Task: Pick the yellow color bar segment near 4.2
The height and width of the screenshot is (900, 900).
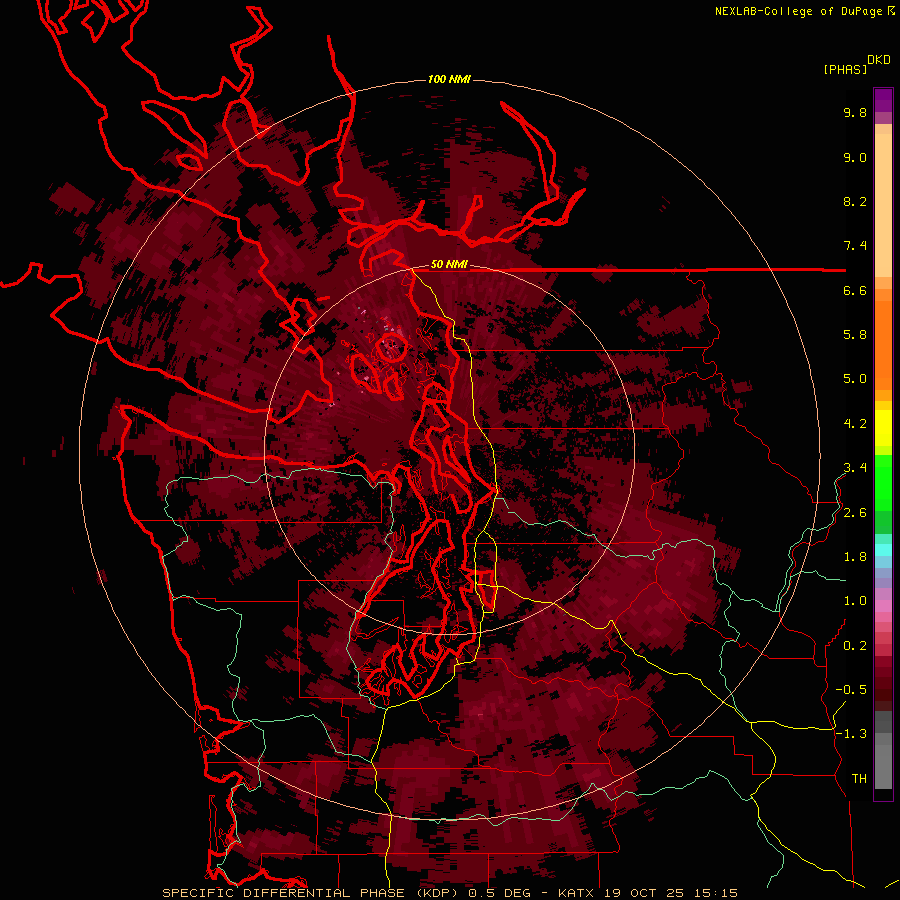Action: [x=883, y=428]
